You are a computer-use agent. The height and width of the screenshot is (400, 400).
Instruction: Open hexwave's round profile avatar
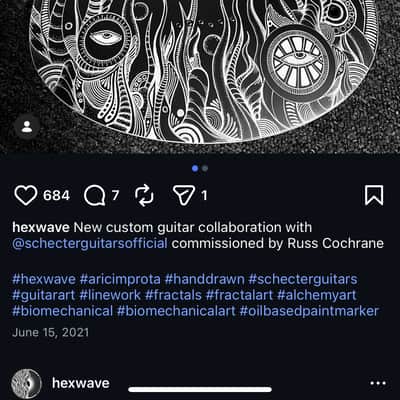tap(26, 383)
